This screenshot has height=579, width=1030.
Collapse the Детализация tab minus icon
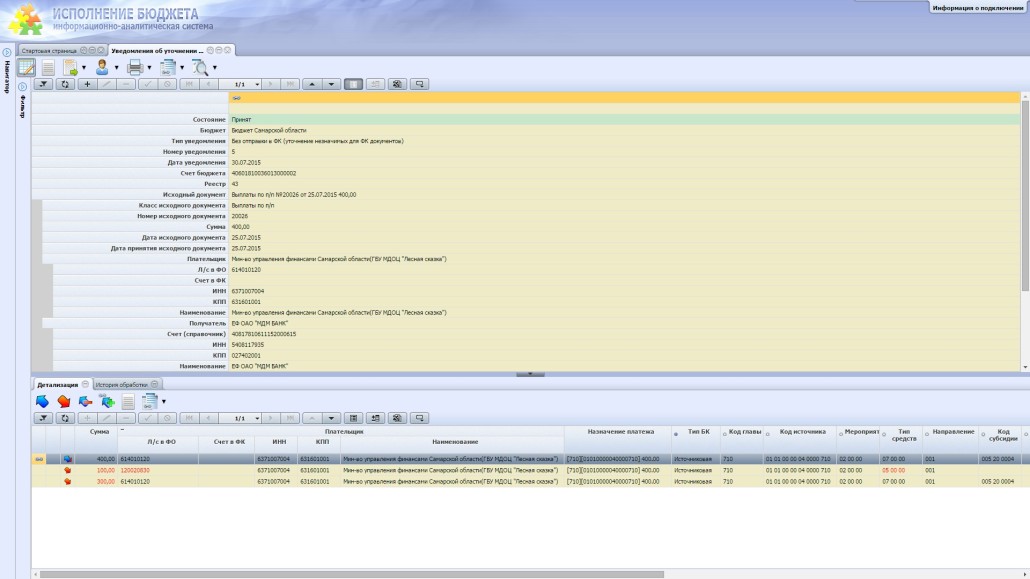(85, 384)
